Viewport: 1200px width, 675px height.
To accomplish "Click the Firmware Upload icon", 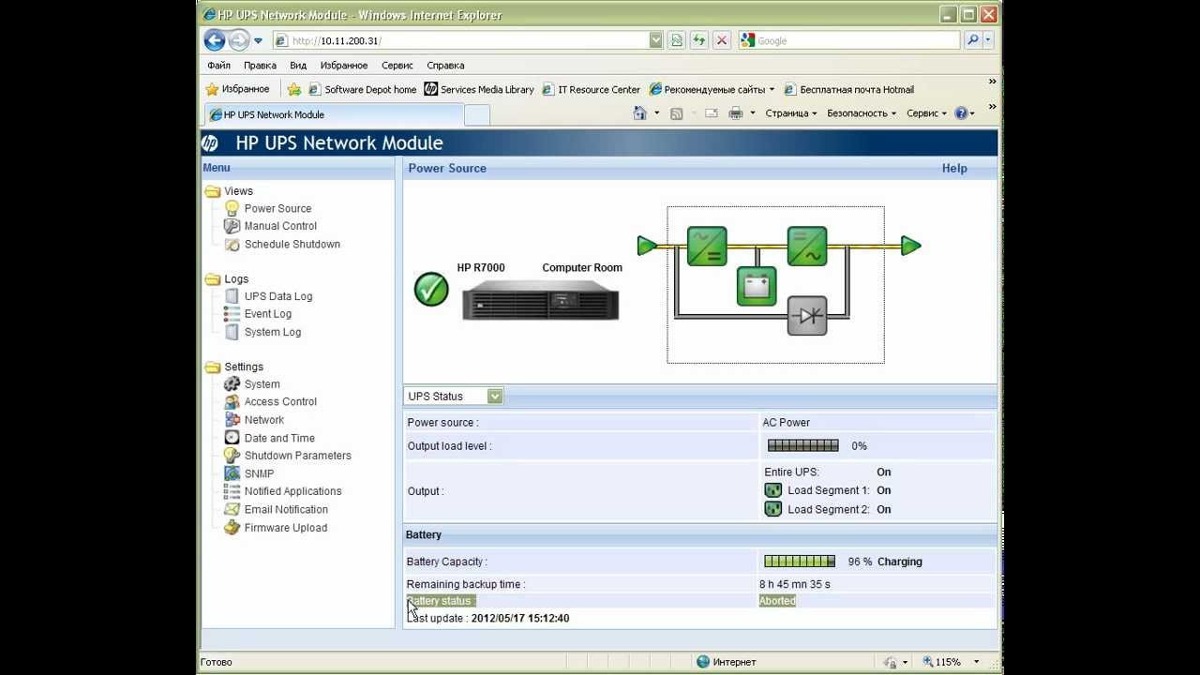I will pos(232,527).
